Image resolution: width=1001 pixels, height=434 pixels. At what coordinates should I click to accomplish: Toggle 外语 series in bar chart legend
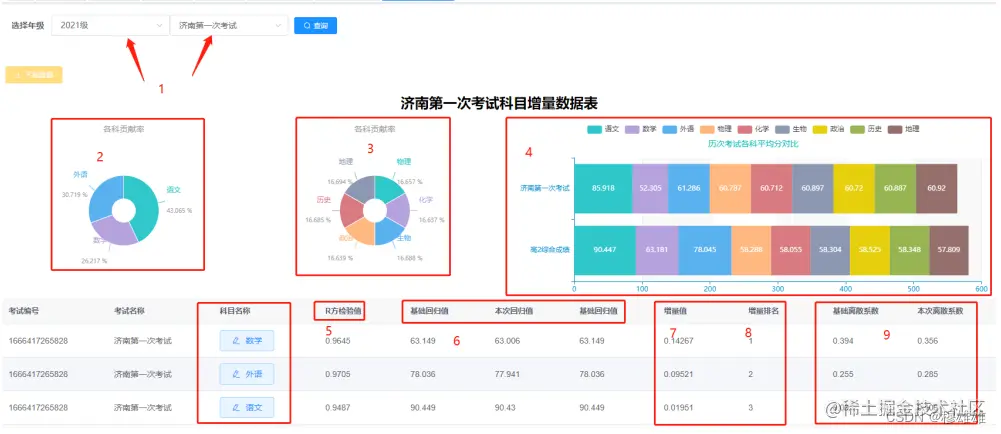coord(679,129)
